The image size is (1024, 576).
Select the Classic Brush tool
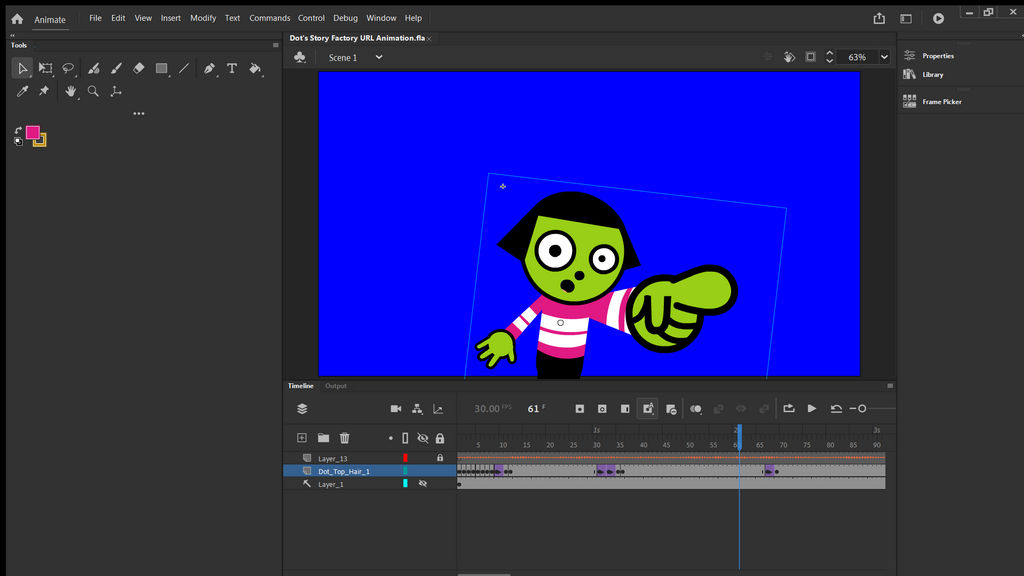[116, 68]
